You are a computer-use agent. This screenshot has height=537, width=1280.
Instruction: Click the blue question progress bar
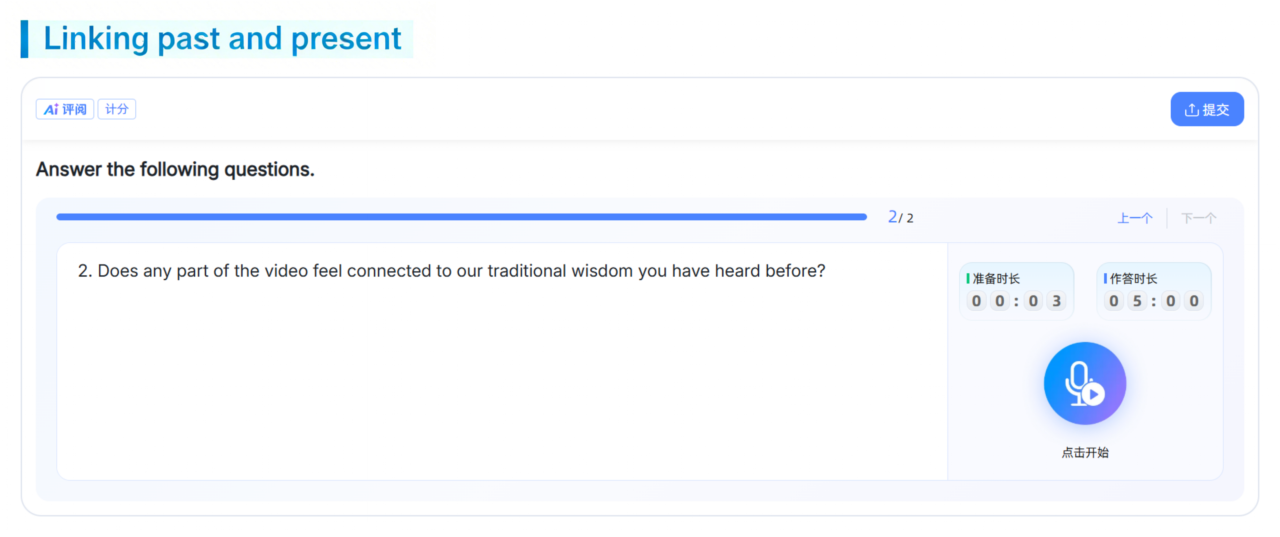pyautogui.click(x=461, y=217)
